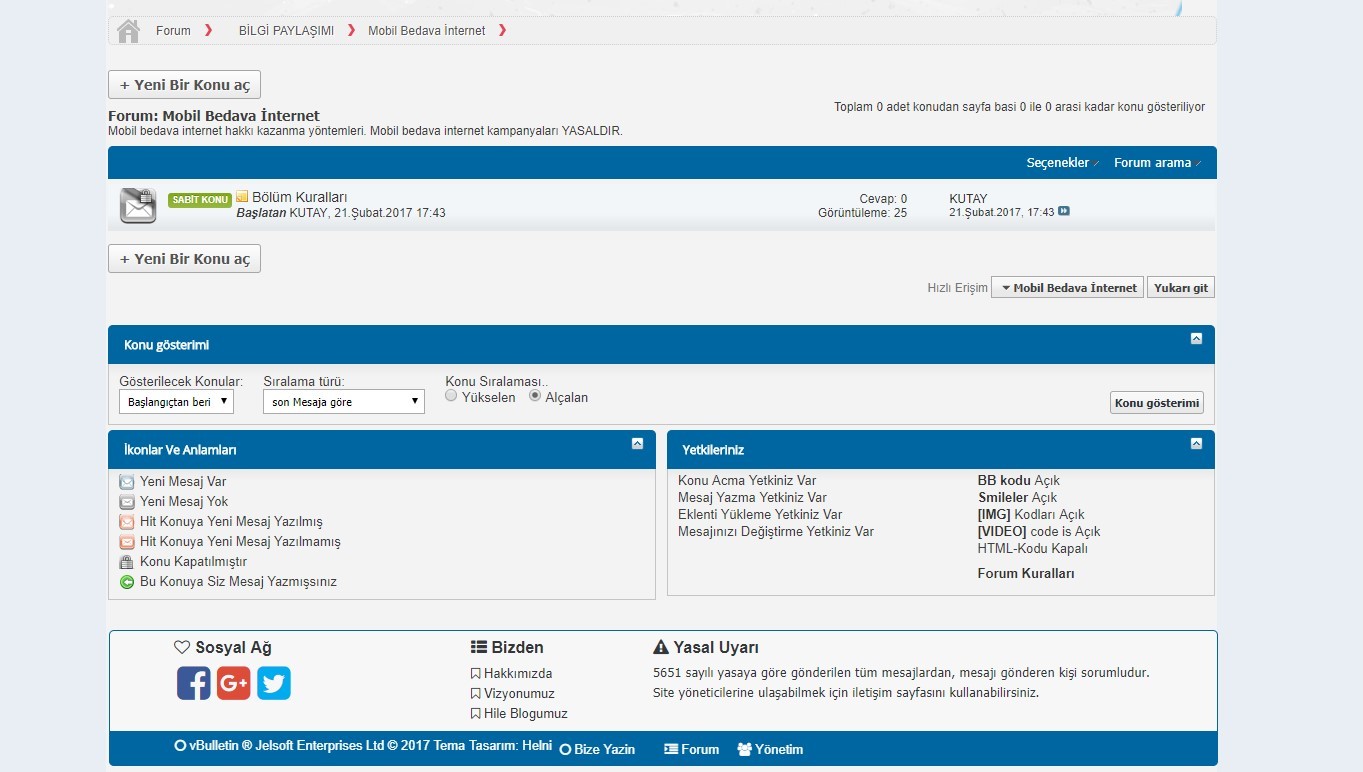1363x772 pixels.
Task: Open the Sıralama türü dropdown
Action: (x=344, y=402)
